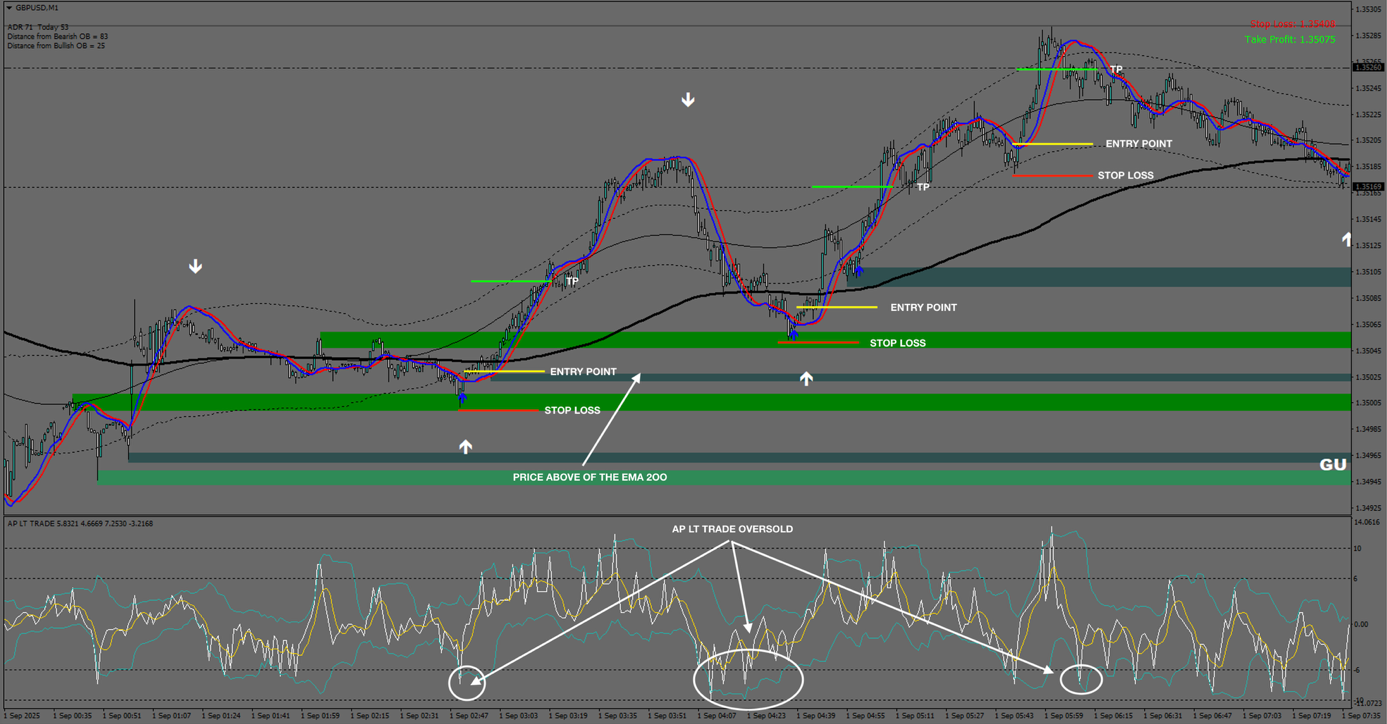Click the red Stop Loss: 1.35408 text
The height and width of the screenshot is (724, 1387).
pyautogui.click(x=1292, y=24)
